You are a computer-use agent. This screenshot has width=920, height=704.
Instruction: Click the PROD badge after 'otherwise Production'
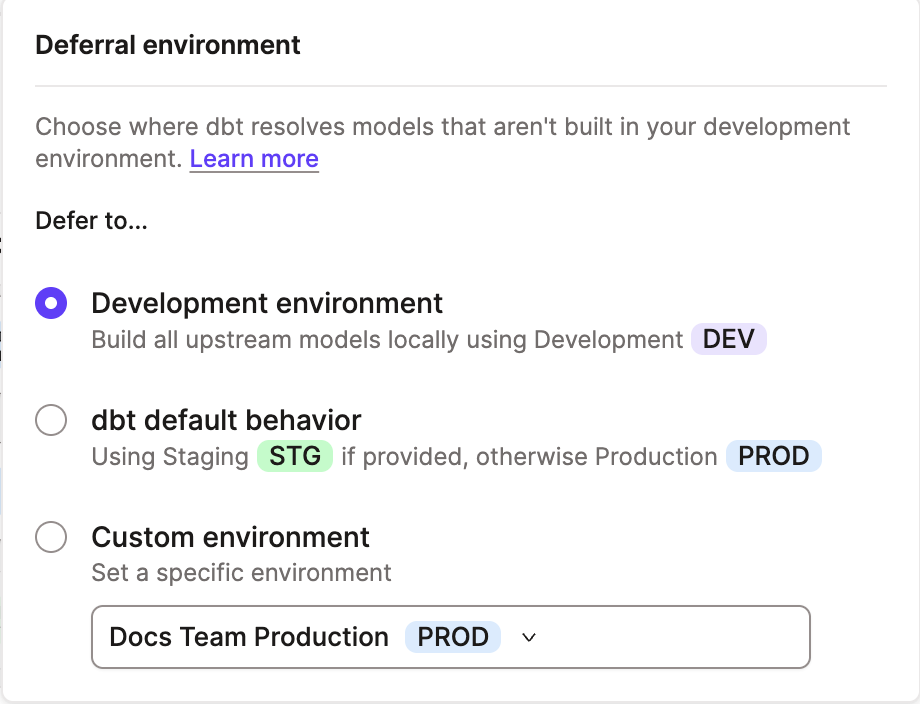(775, 456)
